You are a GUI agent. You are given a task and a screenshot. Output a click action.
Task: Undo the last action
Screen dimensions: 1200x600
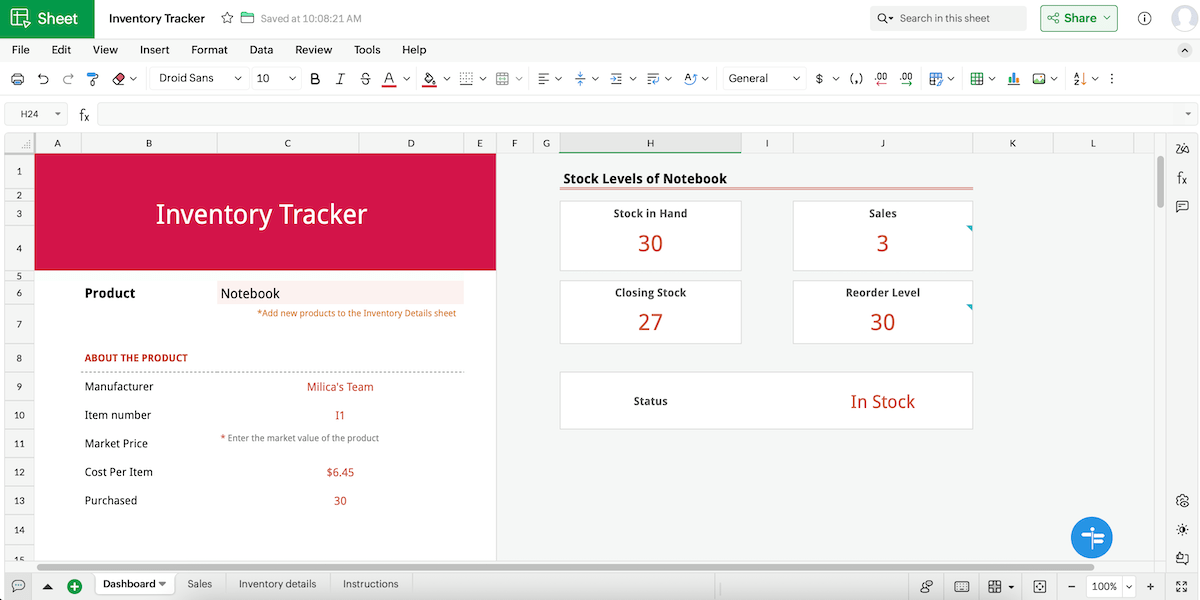click(42, 78)
